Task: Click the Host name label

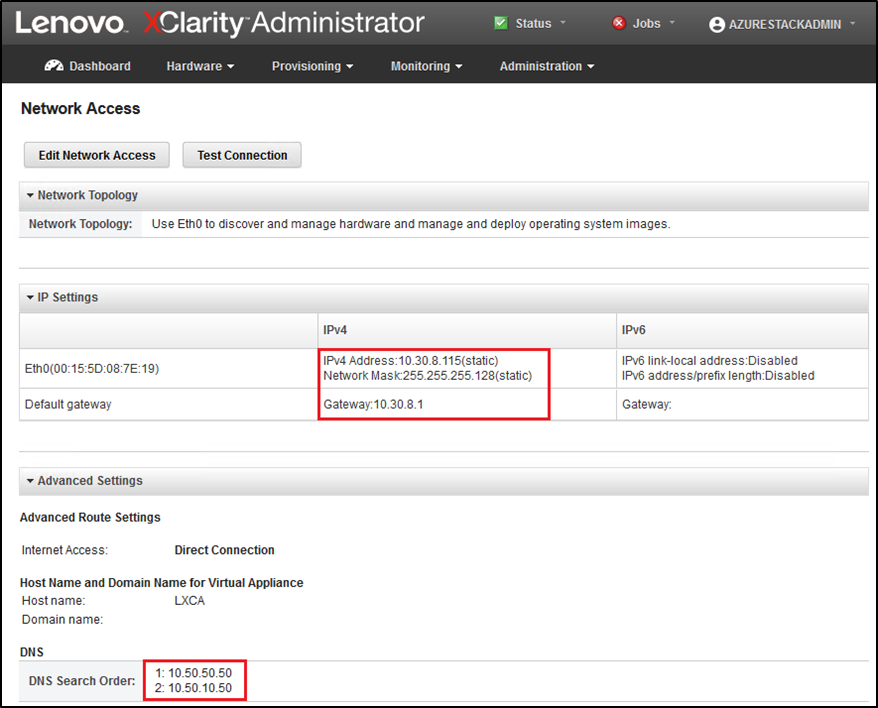Action: tap(53, 600)
